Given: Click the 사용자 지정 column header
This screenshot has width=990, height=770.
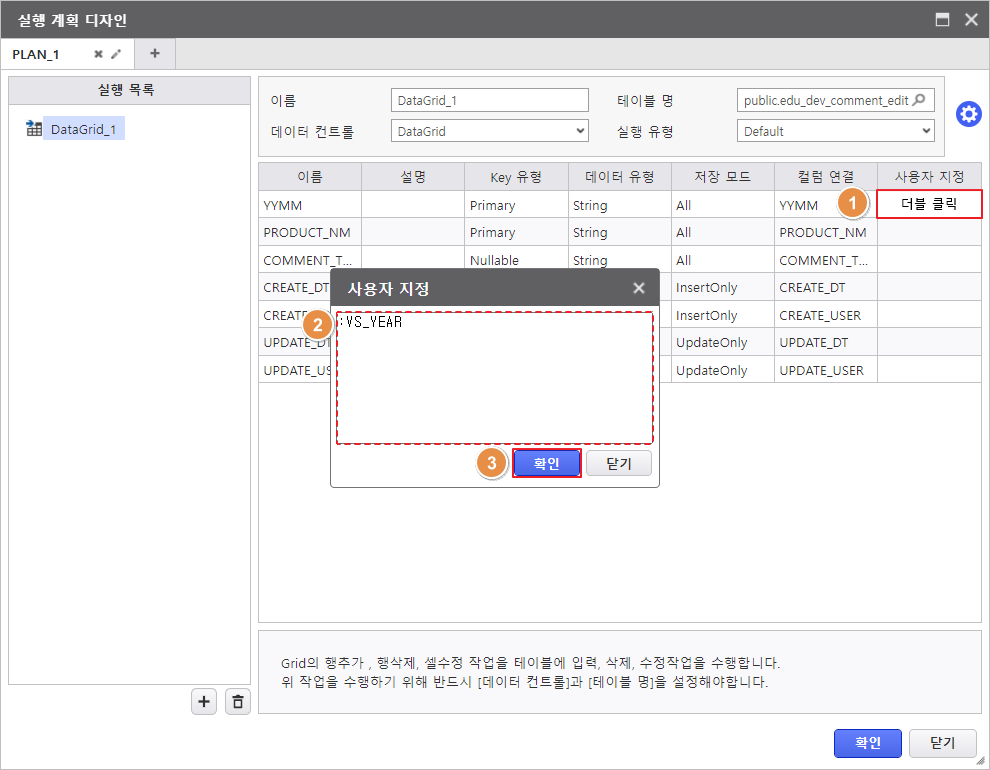Looking at the screenshot, I should click(x=929, y=177).
